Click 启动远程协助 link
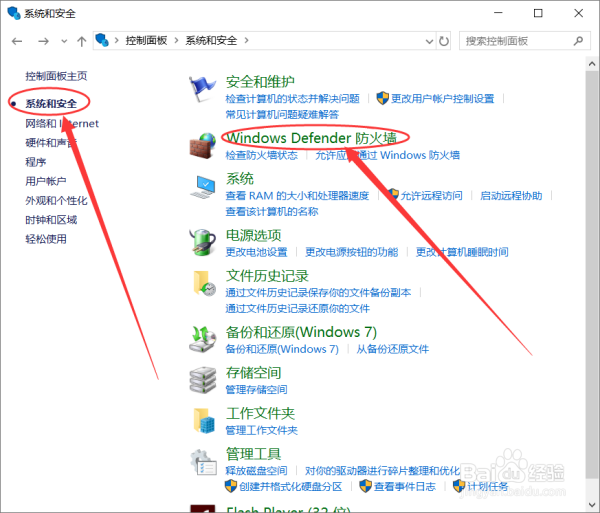The width and height of the screenshot is (600, 513). 511,195
